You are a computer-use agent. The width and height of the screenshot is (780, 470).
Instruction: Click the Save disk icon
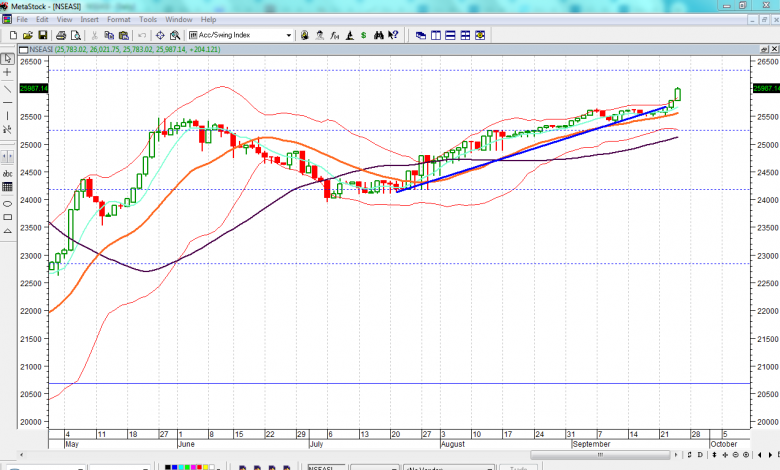coord(41,35)
